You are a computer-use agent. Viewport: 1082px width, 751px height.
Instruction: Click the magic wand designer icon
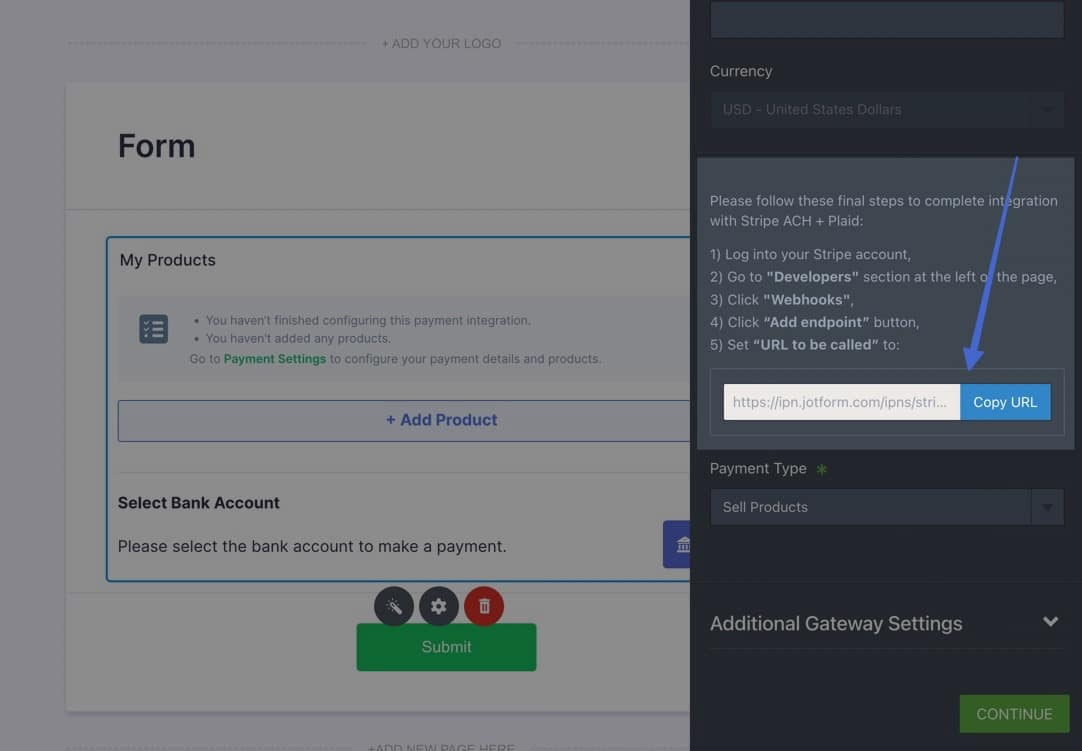pyautogui.click(x=393, y=606)
